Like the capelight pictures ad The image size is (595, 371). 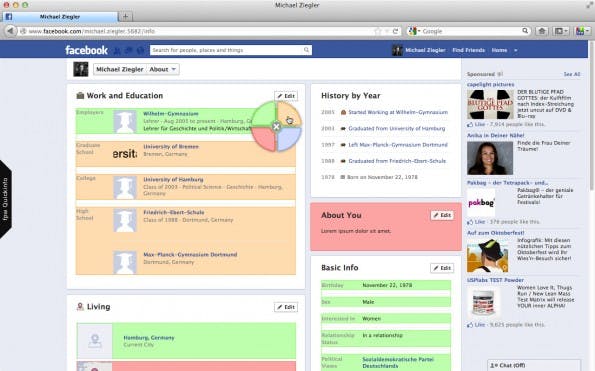pos(480,124)
